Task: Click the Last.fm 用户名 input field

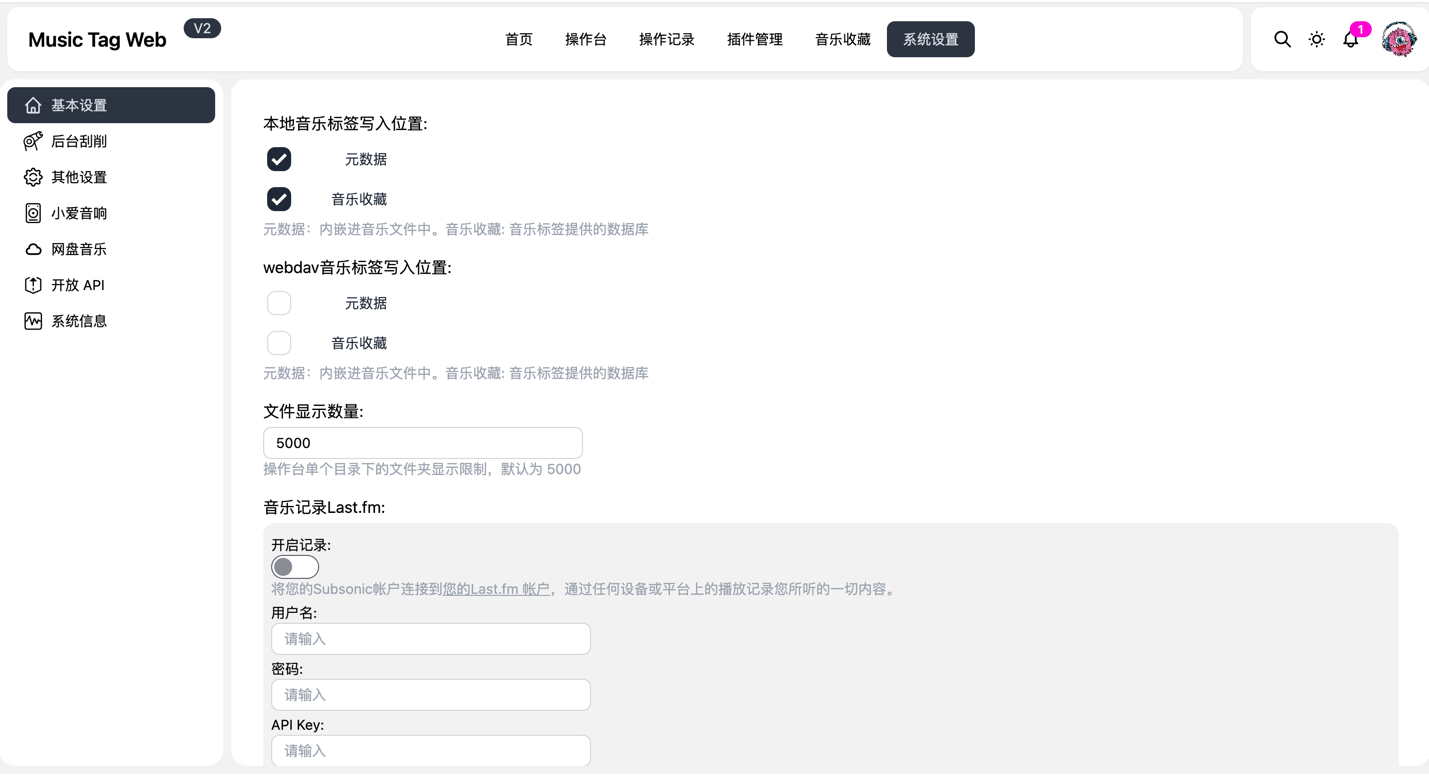Action: 430,638
